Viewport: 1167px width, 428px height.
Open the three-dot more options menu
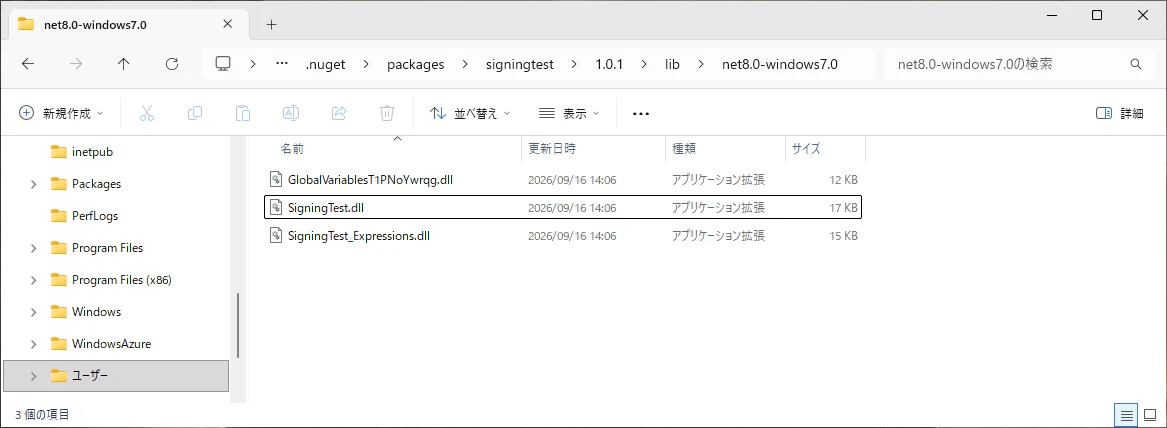point(641,114)
